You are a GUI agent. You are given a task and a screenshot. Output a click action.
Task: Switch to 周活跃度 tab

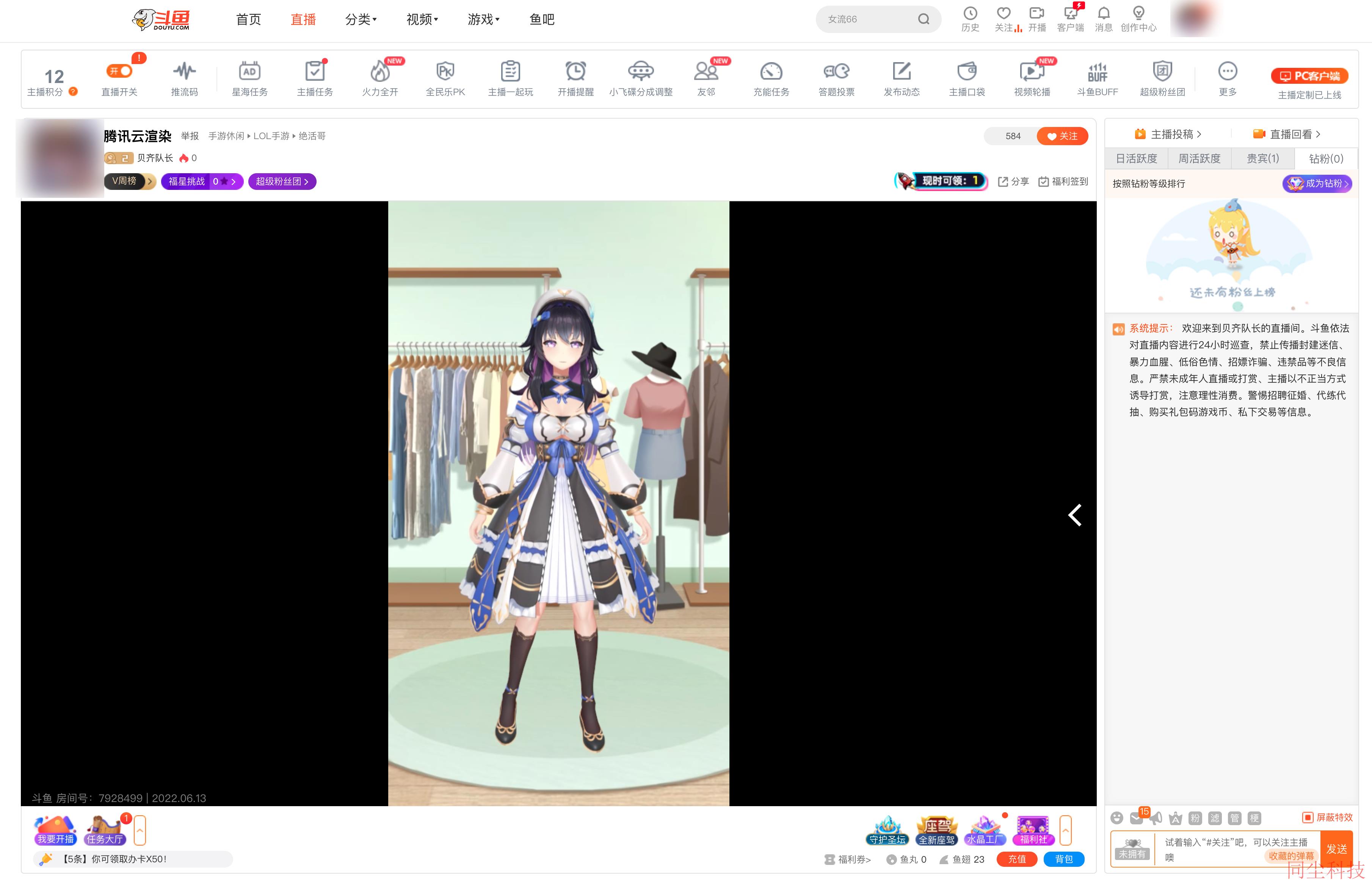[1199, 158]
